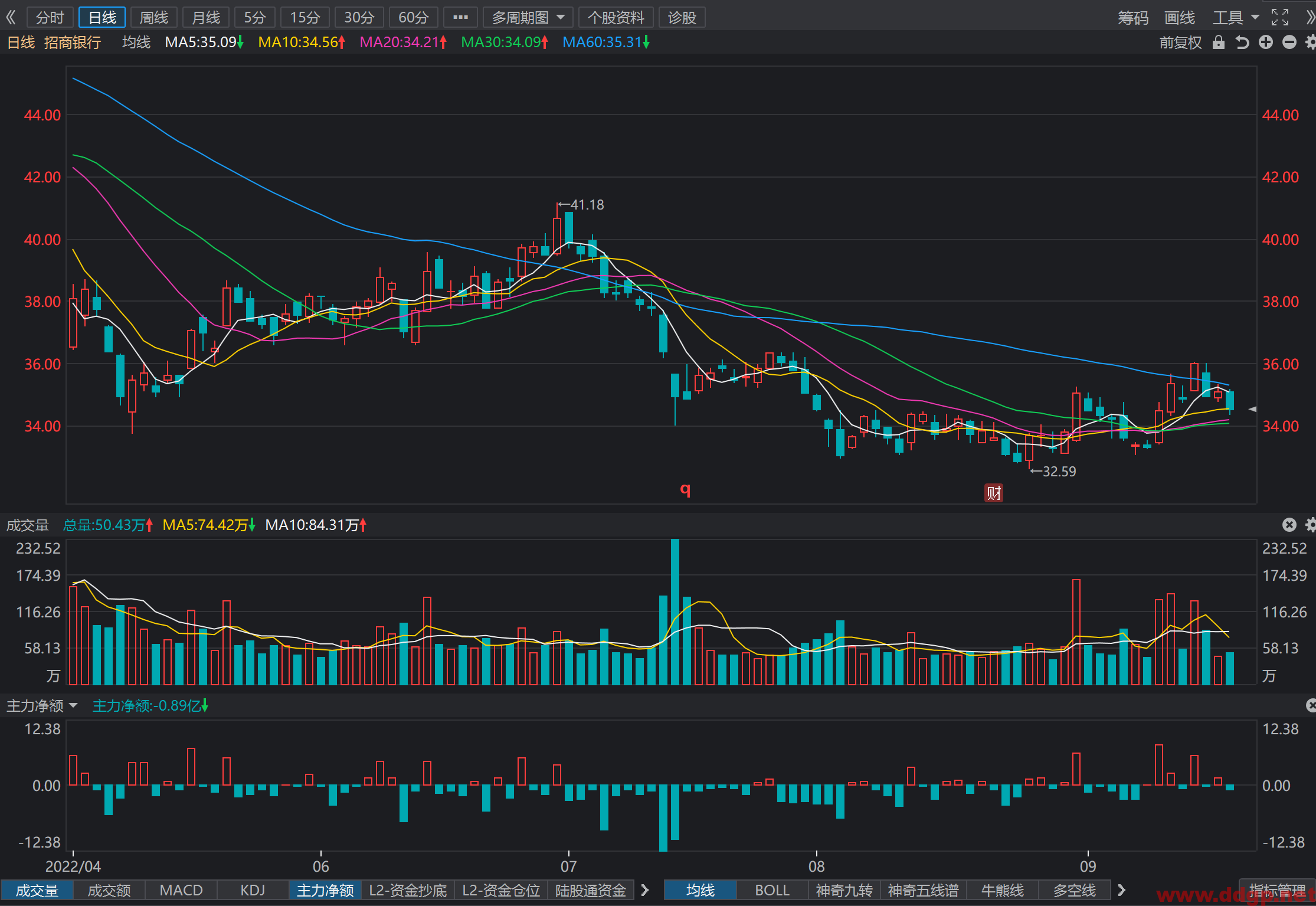Open the 个股资料 page
This screenshot has width=1316, height=906.
[616, 17]
